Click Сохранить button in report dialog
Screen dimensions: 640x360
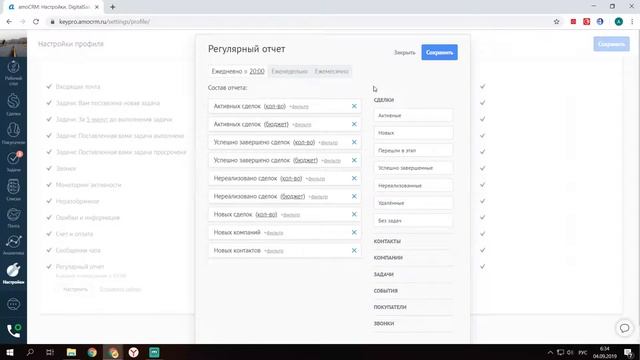pos(440,52)
